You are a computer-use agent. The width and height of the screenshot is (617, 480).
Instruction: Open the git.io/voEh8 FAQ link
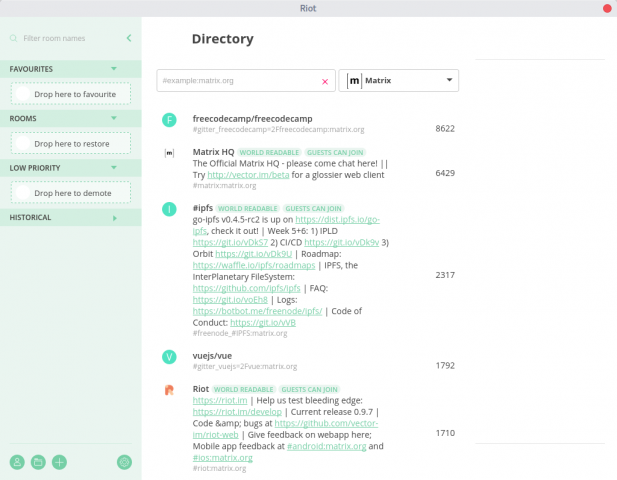coord(230,300)
